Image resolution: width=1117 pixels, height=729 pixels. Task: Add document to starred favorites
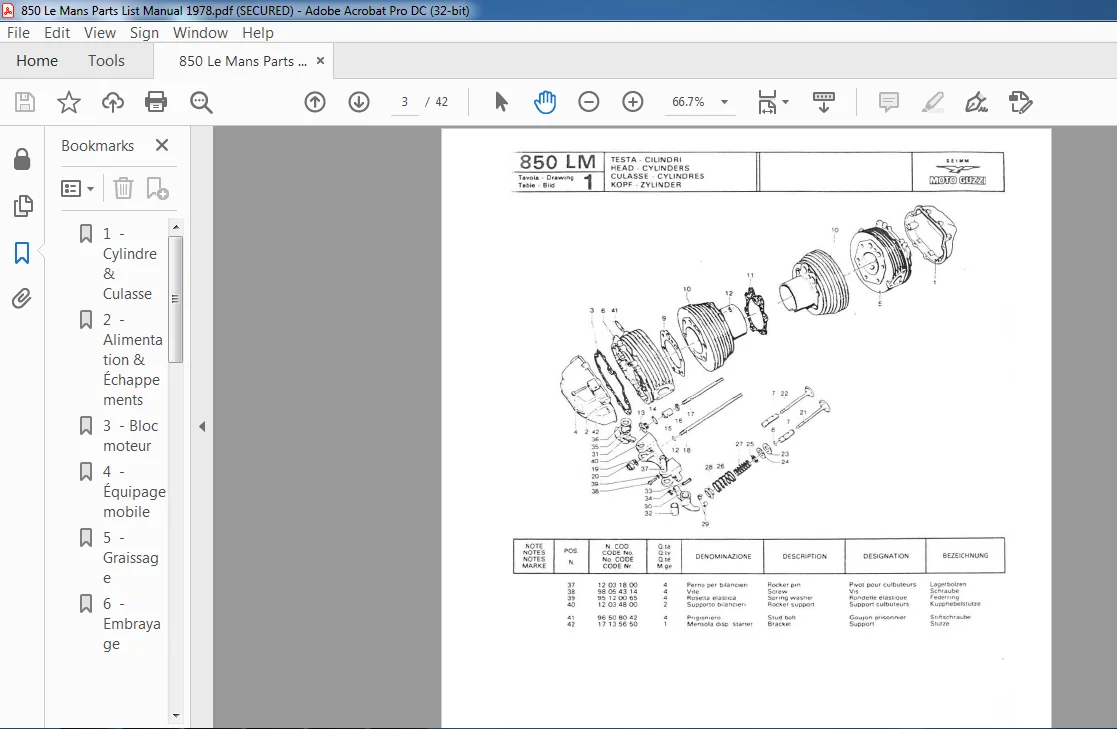point(68,102)
